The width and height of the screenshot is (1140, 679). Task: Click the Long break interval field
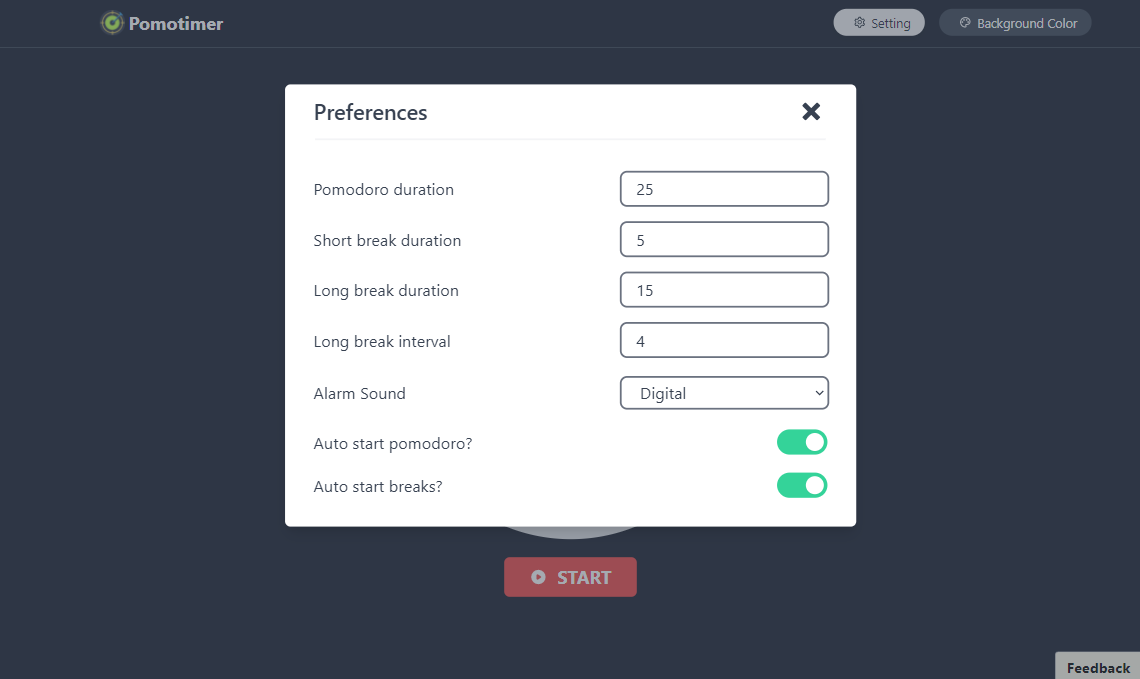point(724,341)
